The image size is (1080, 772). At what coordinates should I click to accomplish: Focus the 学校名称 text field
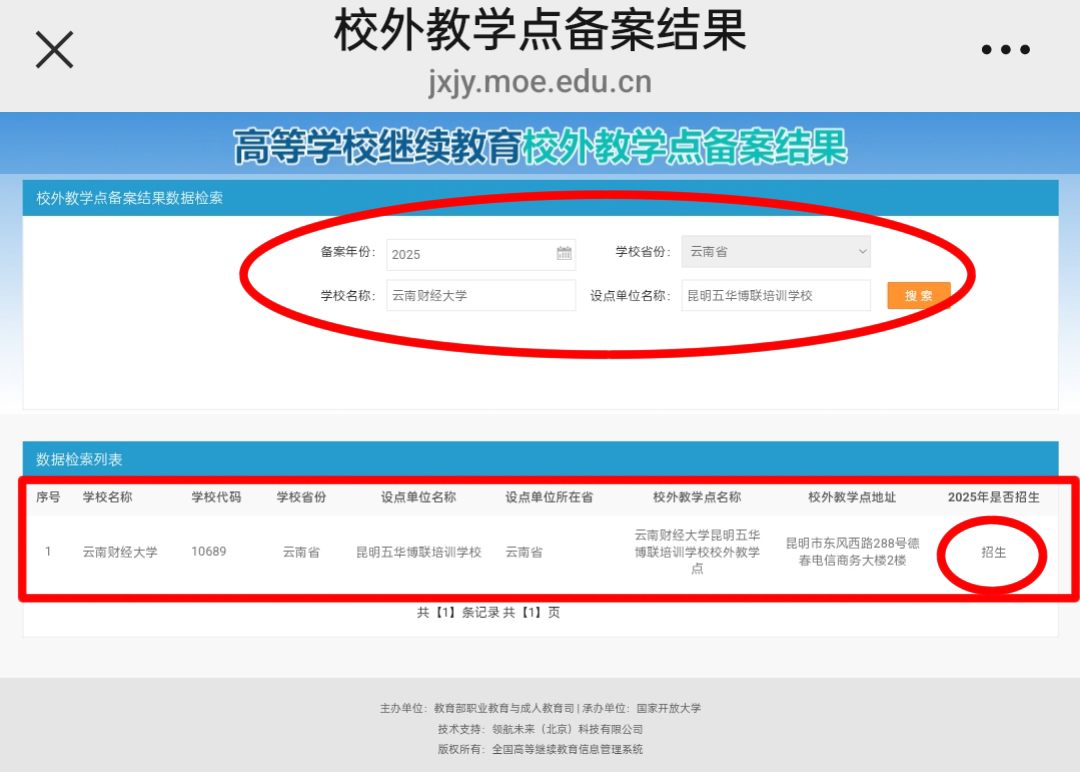coord(481,296)
